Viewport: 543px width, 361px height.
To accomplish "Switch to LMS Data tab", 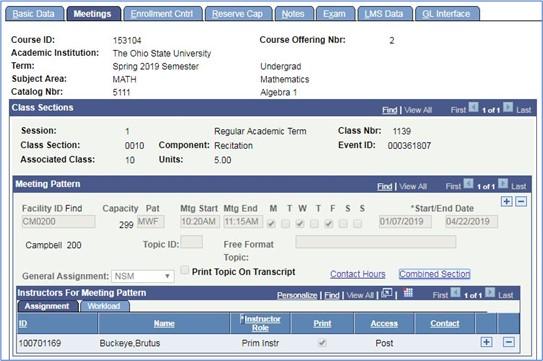I will (384, 14).
